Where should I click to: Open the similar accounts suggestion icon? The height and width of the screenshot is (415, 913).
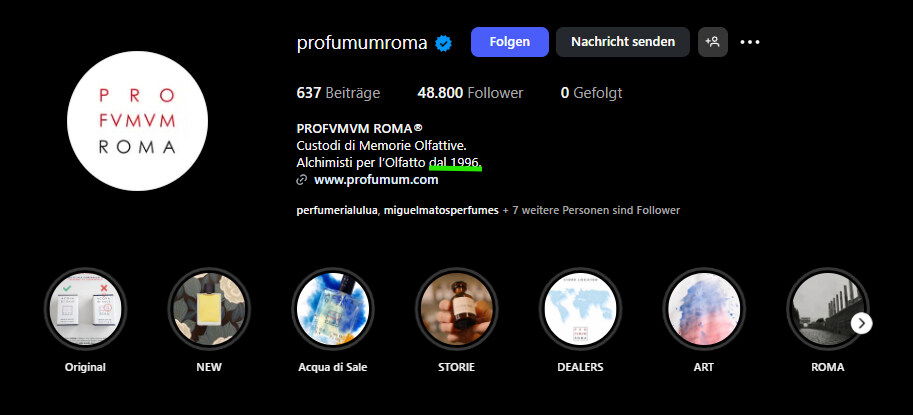713,42
